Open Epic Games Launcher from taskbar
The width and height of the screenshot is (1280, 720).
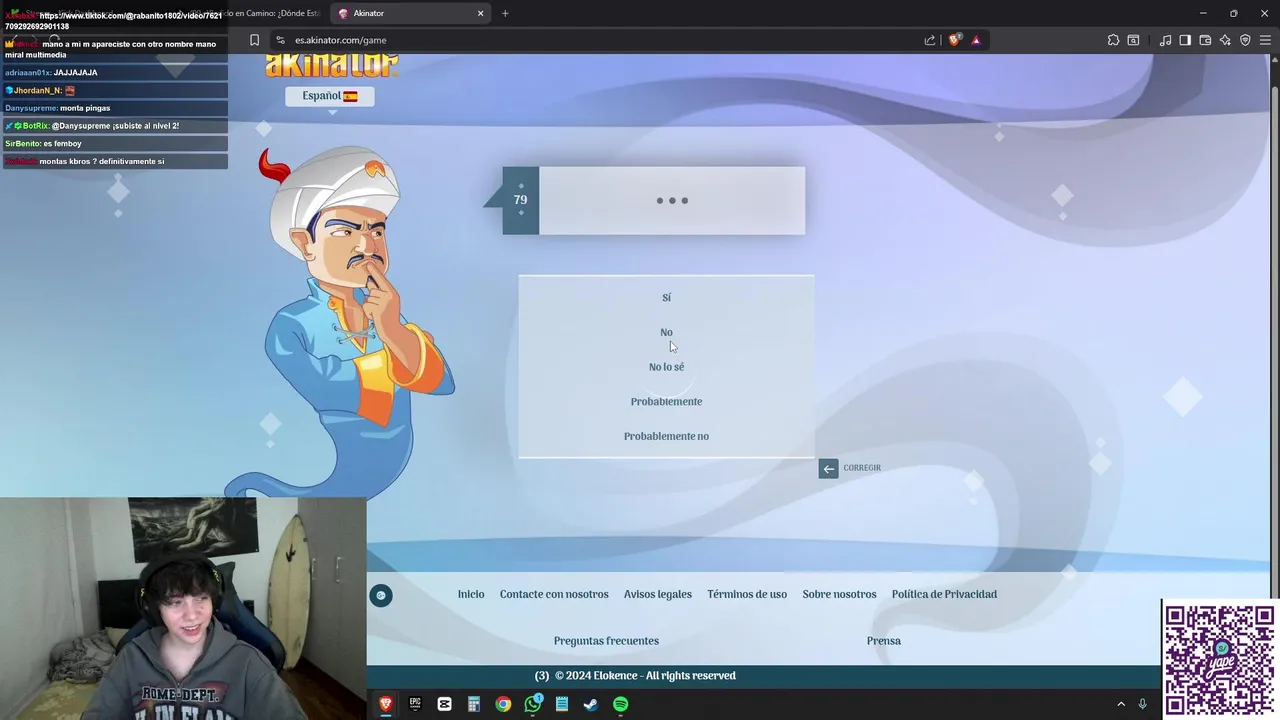click(x=415, y=704)
